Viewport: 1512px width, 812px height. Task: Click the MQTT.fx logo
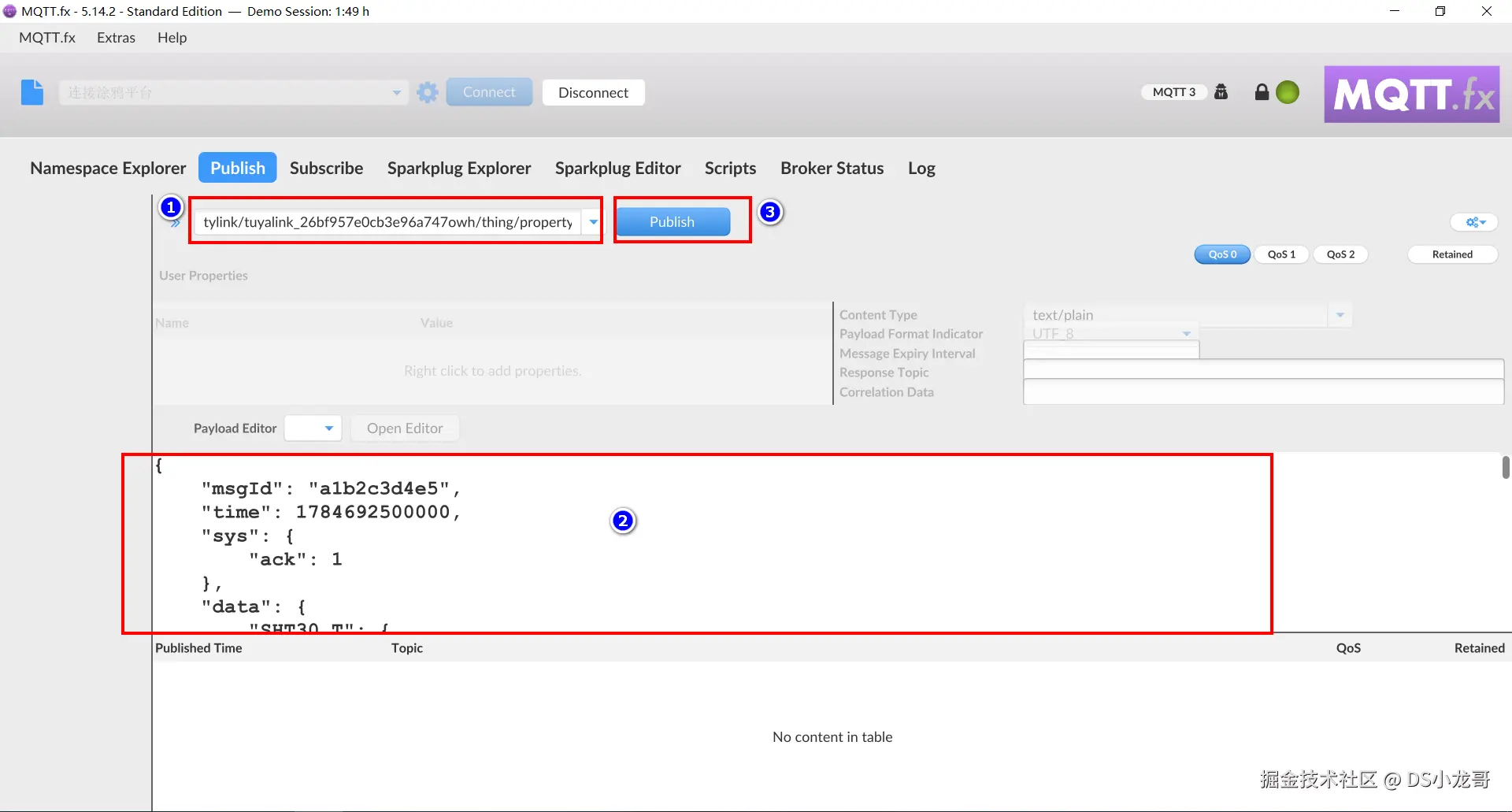tap(1412, 95)
